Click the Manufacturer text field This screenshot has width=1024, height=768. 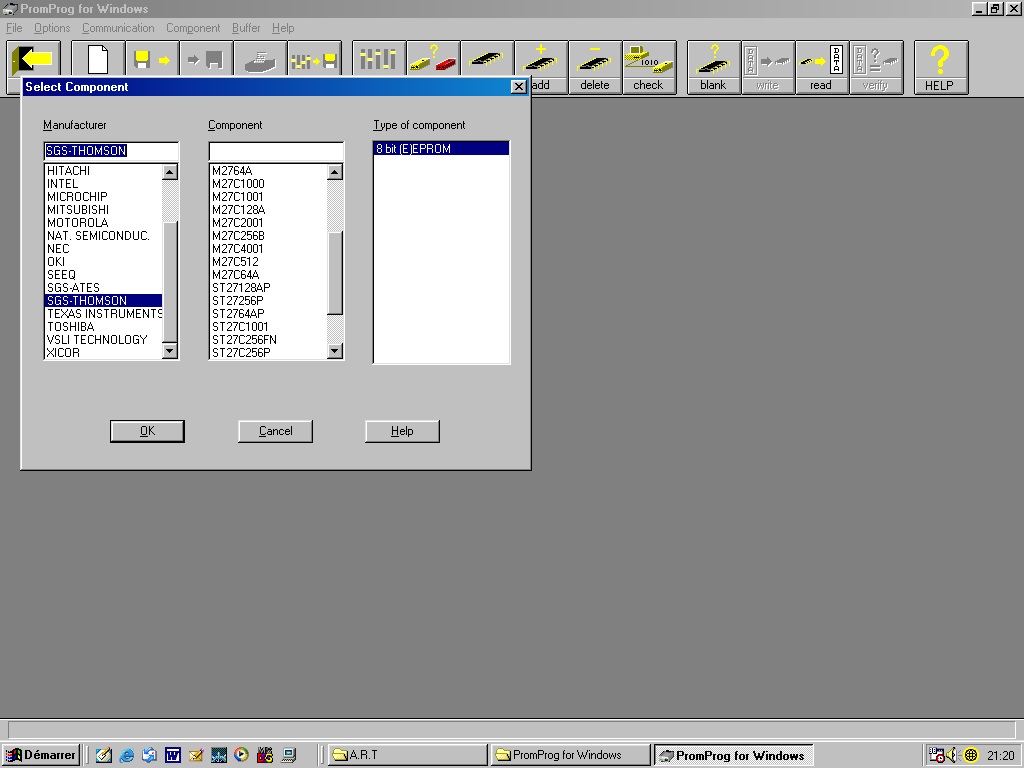111,151
